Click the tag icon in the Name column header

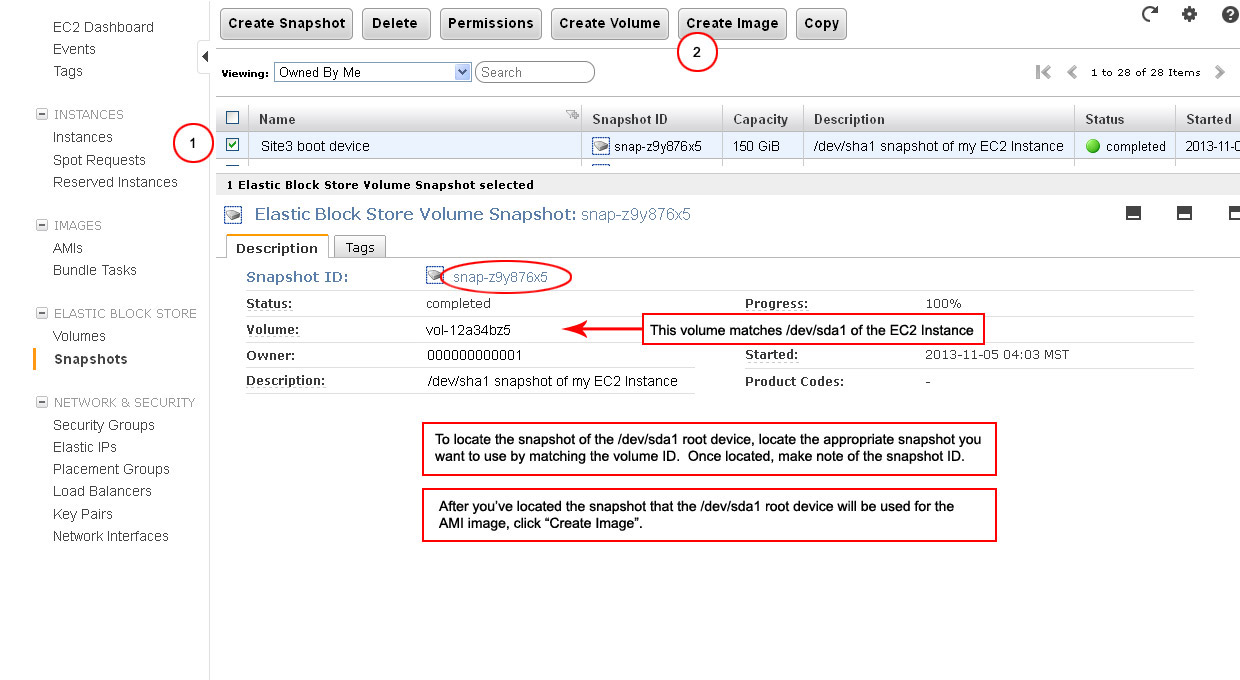coord(572,115)
